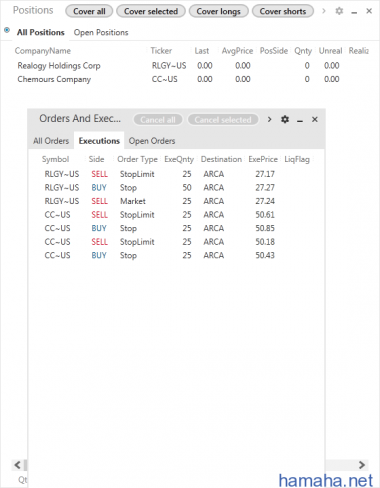Sort executions by Side column
Image resolution: width=380 pixels, height=488 pixels.
coord(96,159)
